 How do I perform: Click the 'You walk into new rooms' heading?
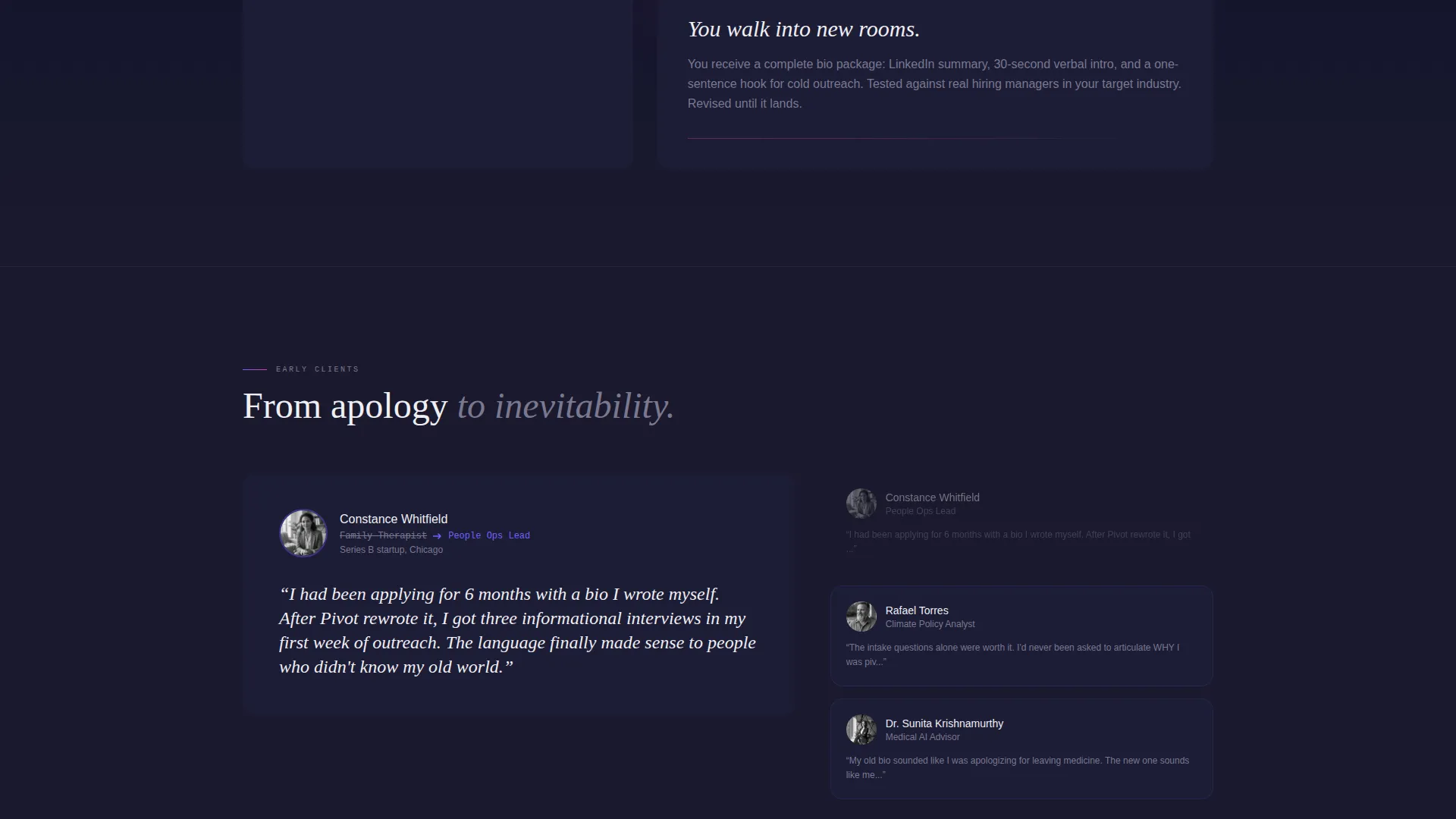803,30
